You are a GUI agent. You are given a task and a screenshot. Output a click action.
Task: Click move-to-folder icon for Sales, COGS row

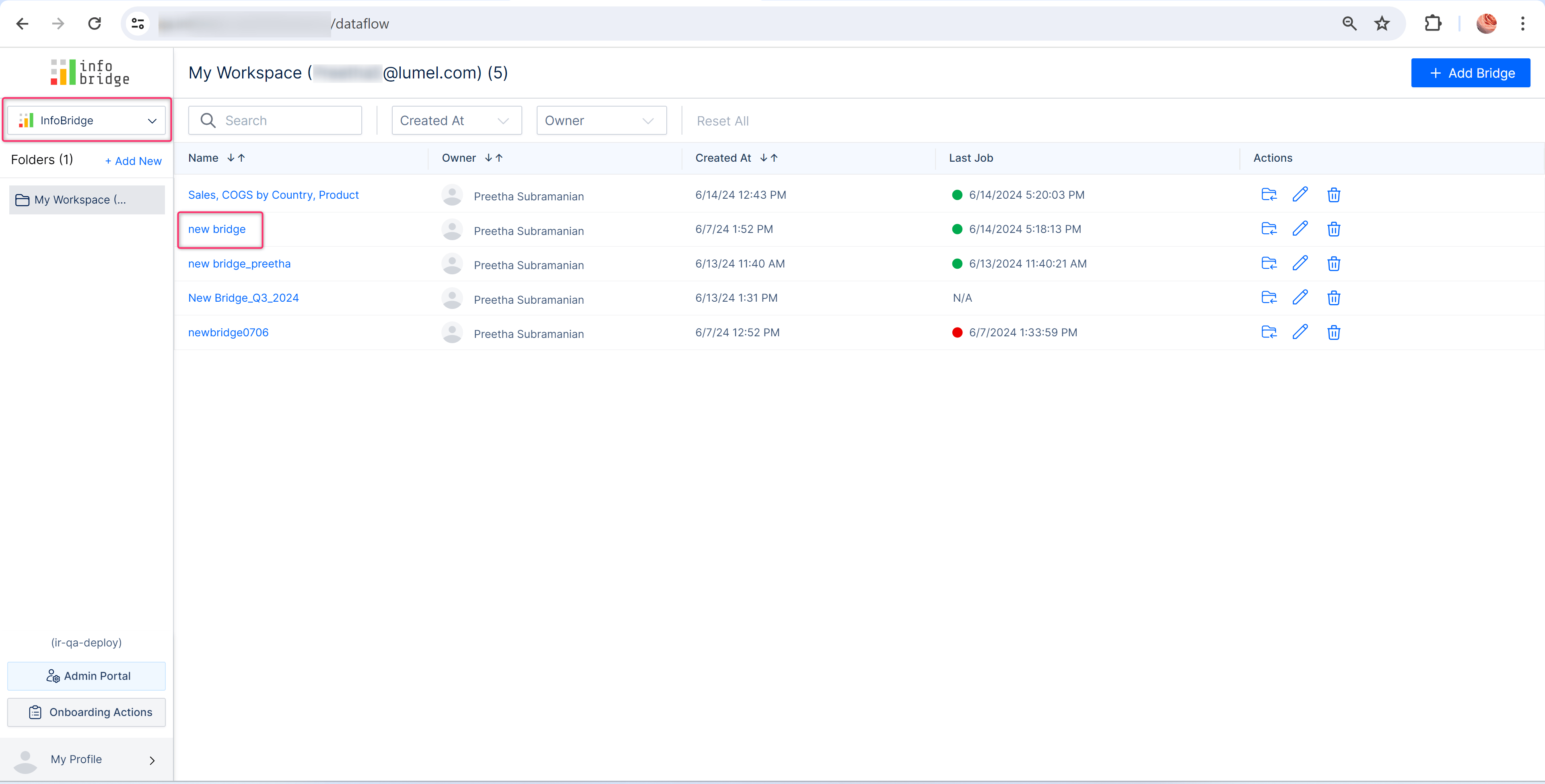(x=1269, y=195)
